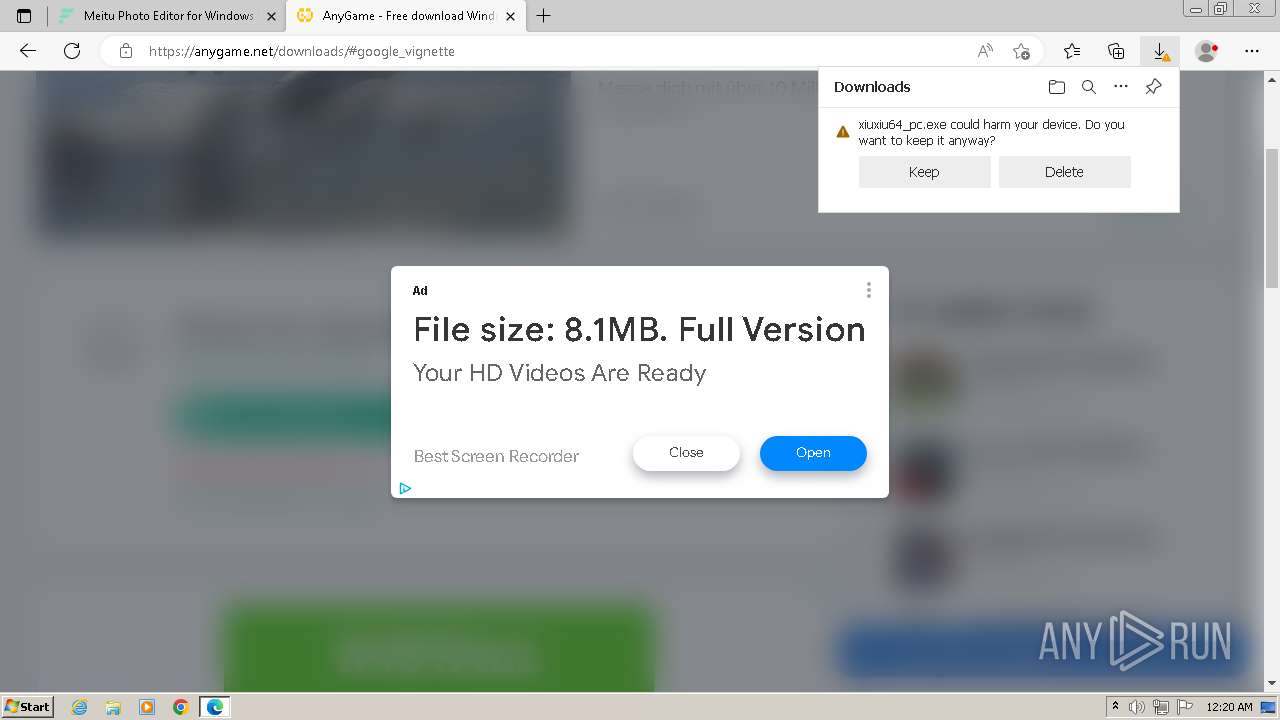Add page to favorites star icon
Screen dimensions: 1280x720
pyautogui.click(x=1021, y=51)
